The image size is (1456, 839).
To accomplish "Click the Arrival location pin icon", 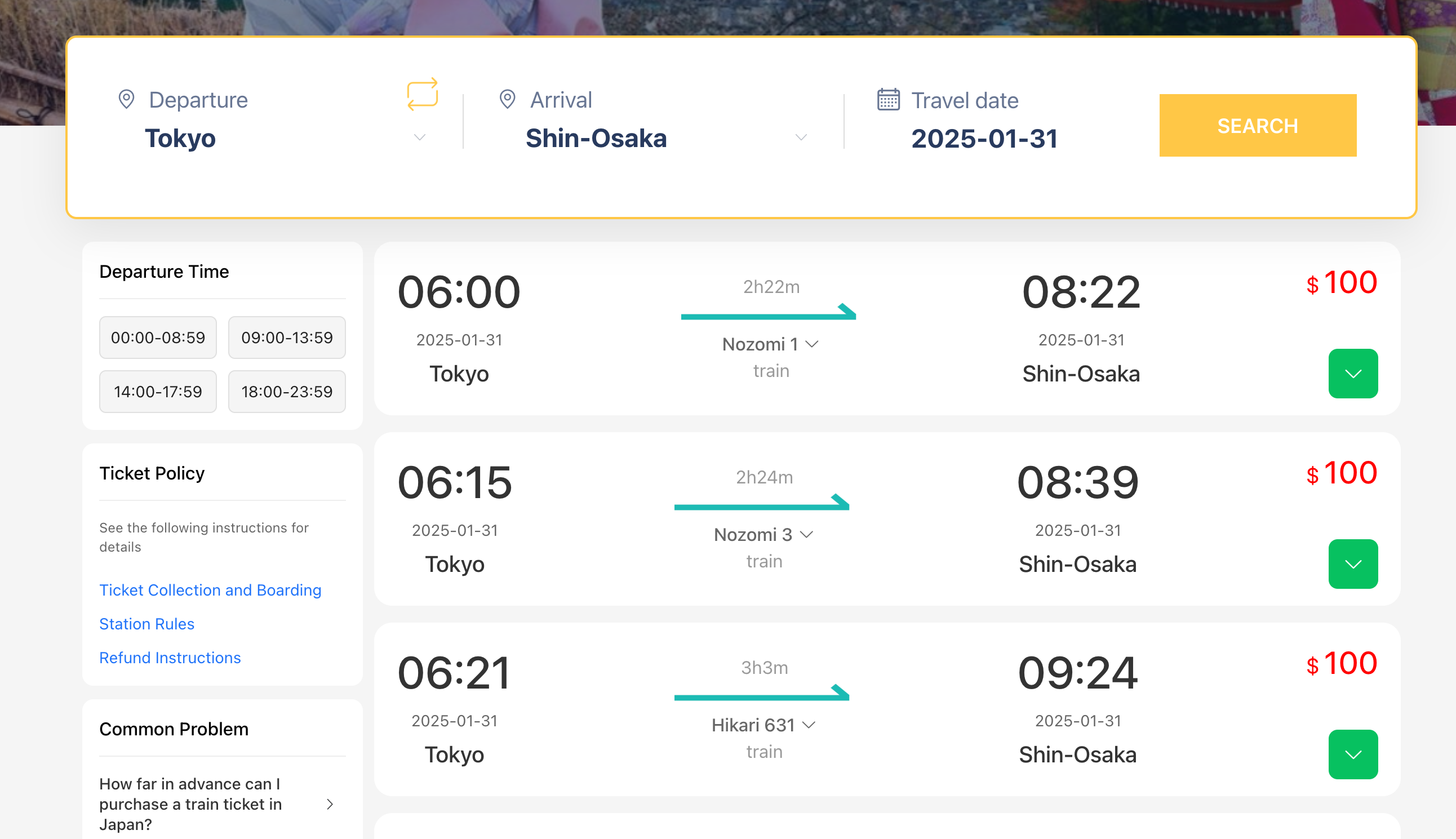I will 507,99.
